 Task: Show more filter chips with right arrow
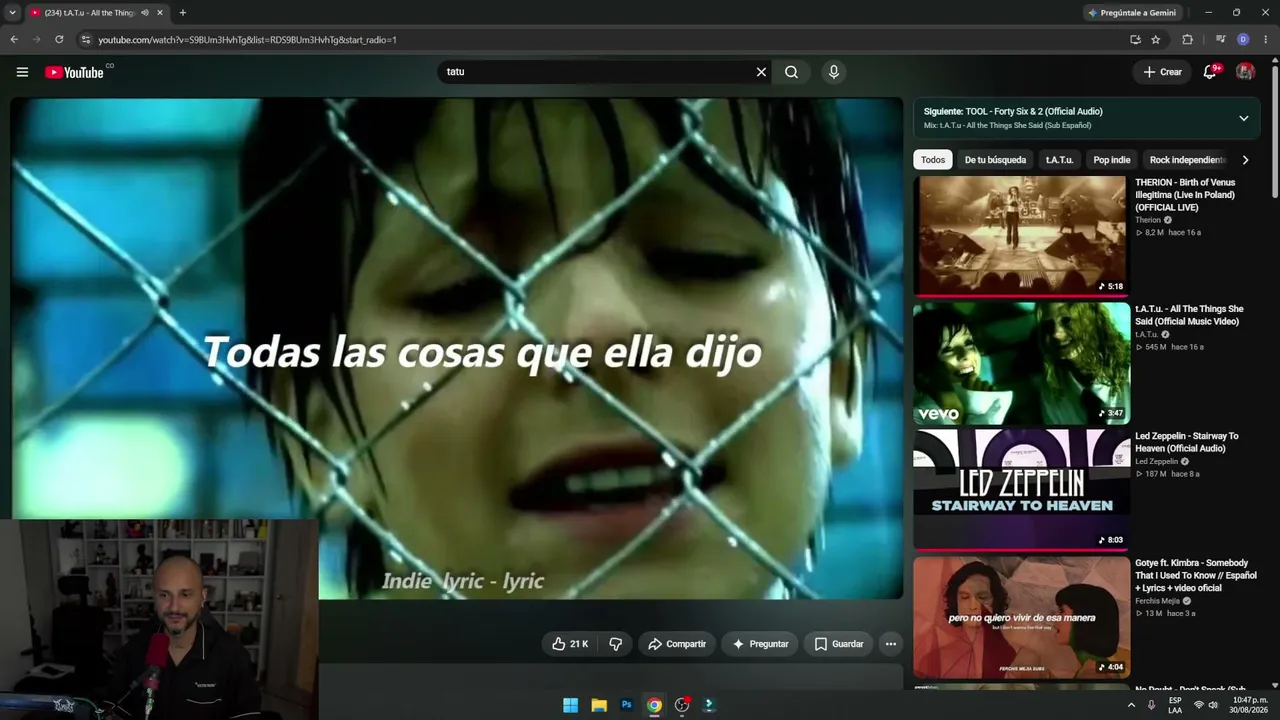coord(1245,160)
